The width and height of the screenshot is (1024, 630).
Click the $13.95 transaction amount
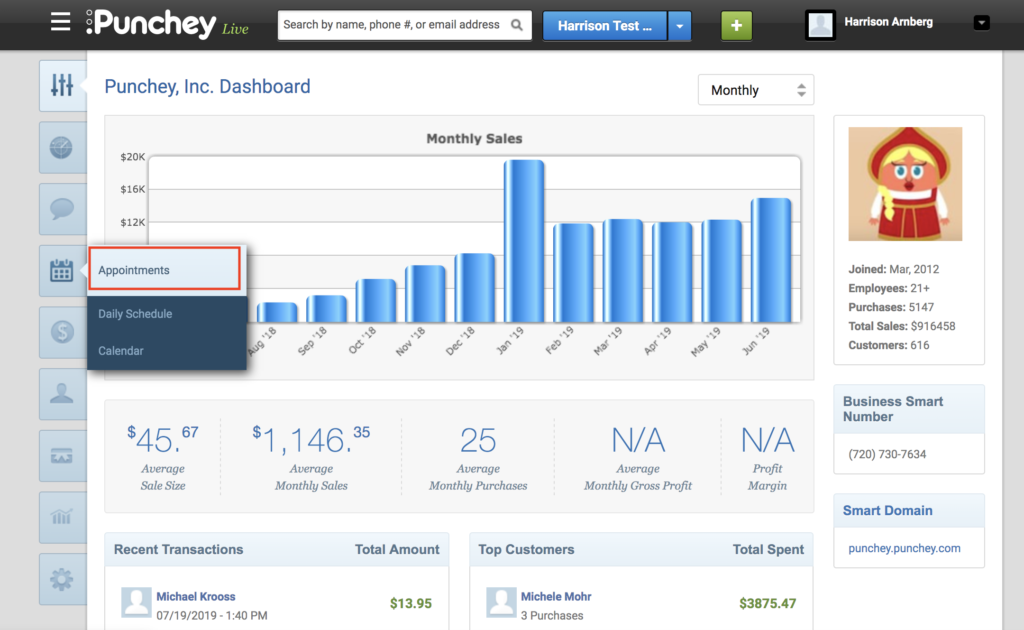[x=411, y=603]
